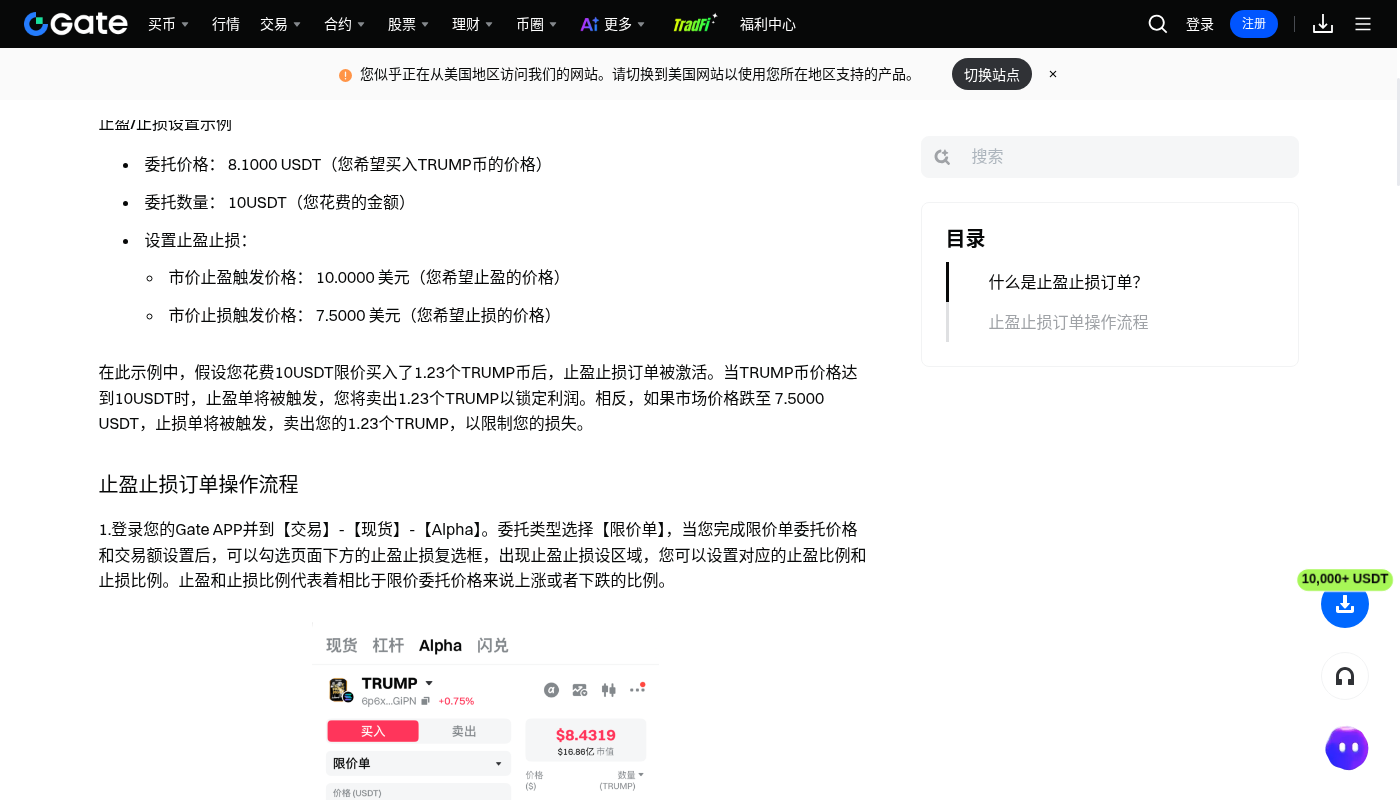
Task: Click the 委托价格: 8.1000 USDT bullet
Action: 346,164
